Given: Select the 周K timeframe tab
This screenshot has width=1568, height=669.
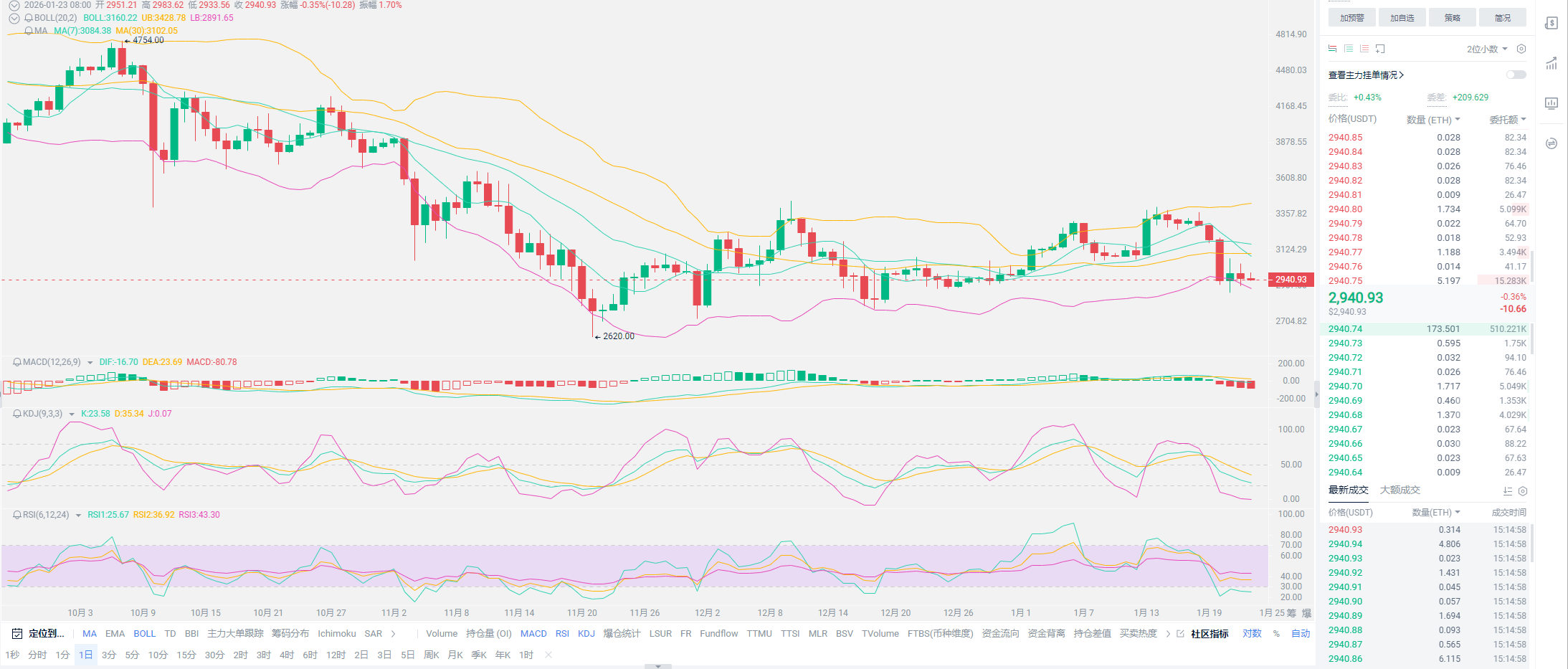Looking at the screenshot, I should click(x=431, y=655).
